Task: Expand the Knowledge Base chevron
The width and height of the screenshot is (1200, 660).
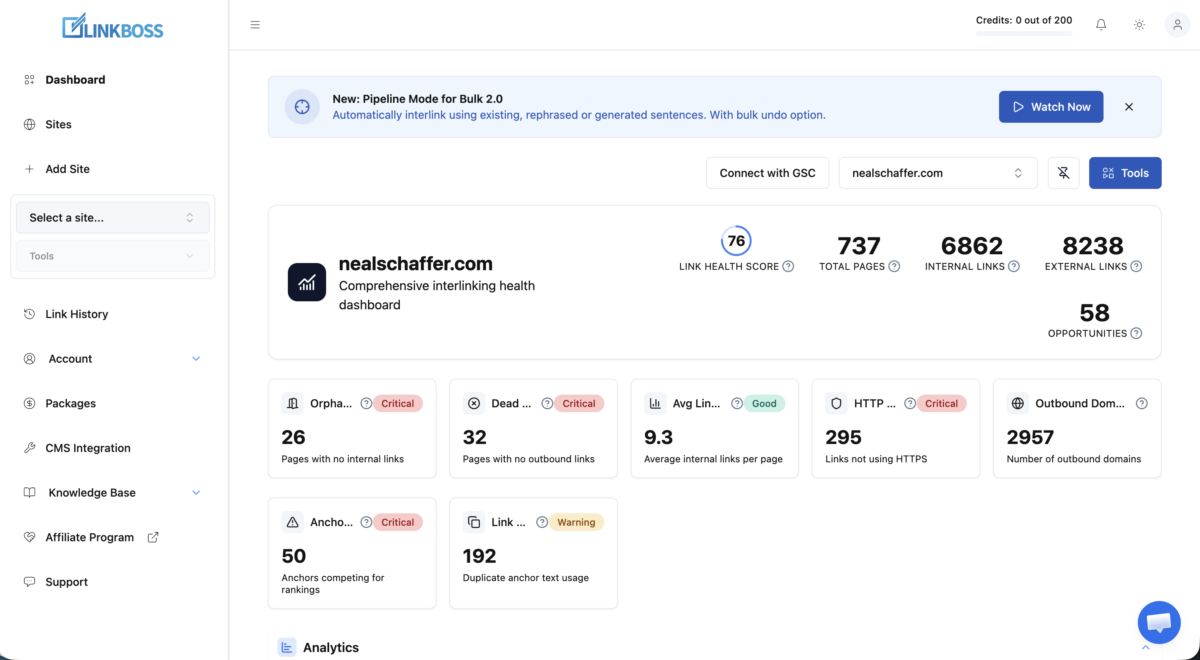Action: [196, 493]
